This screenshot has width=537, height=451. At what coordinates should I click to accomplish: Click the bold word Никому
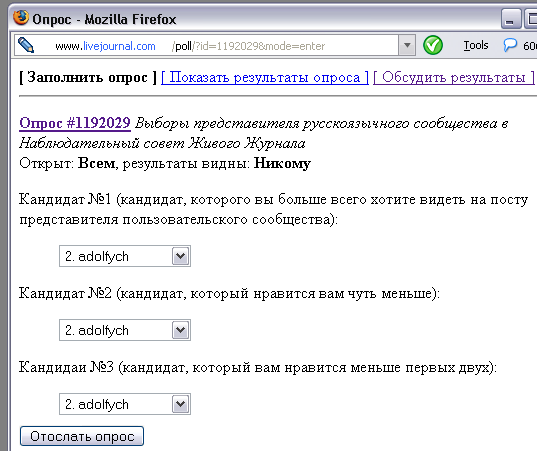click(x=282, y=163)
